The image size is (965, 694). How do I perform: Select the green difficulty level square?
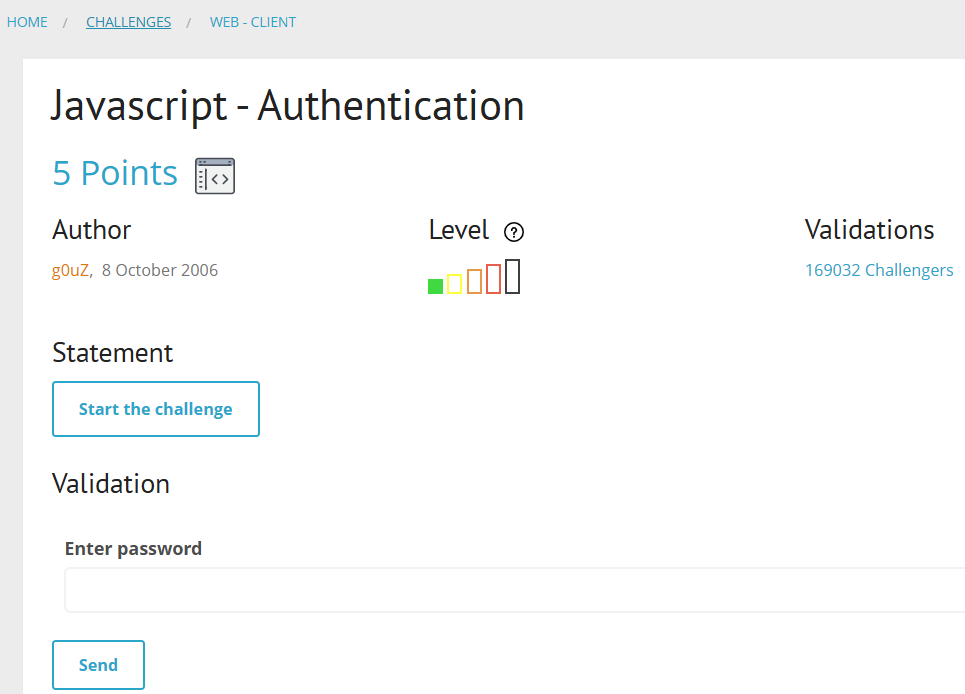(x=435, y=284)
